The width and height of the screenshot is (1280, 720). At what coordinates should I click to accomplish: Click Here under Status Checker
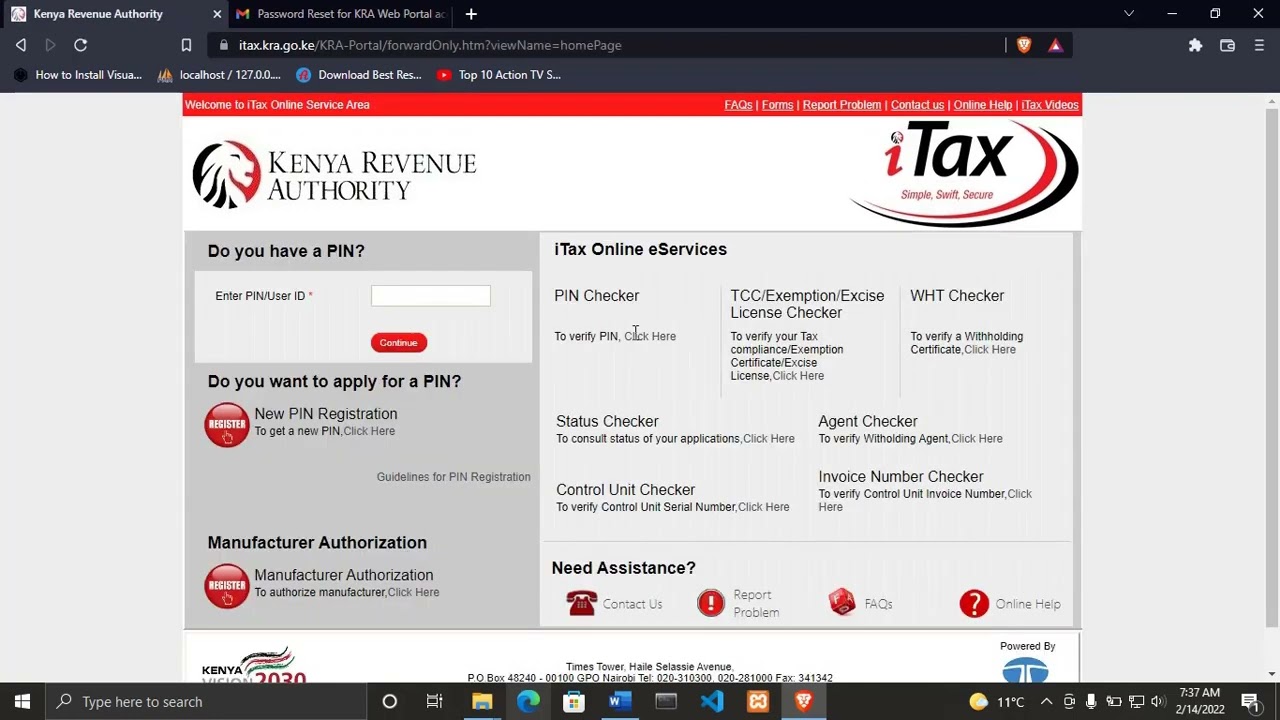[x=768, y=439]
